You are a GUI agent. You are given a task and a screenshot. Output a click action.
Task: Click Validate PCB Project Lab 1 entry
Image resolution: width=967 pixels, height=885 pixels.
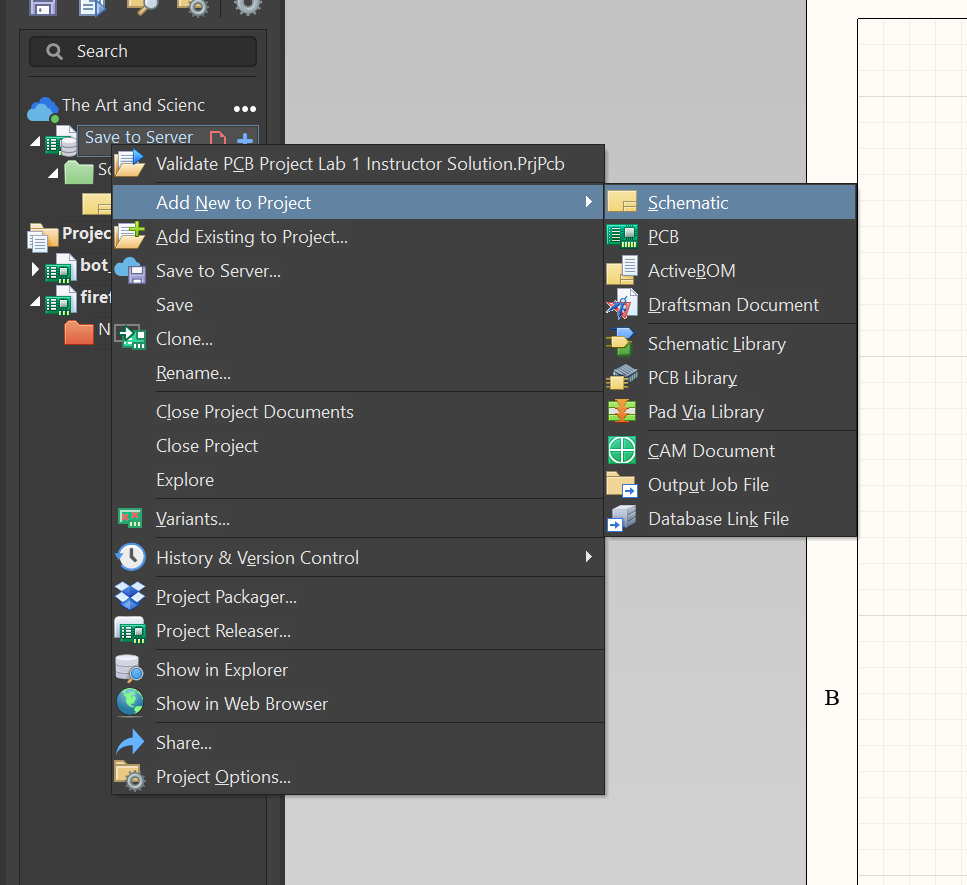click(x=358, y=164)
